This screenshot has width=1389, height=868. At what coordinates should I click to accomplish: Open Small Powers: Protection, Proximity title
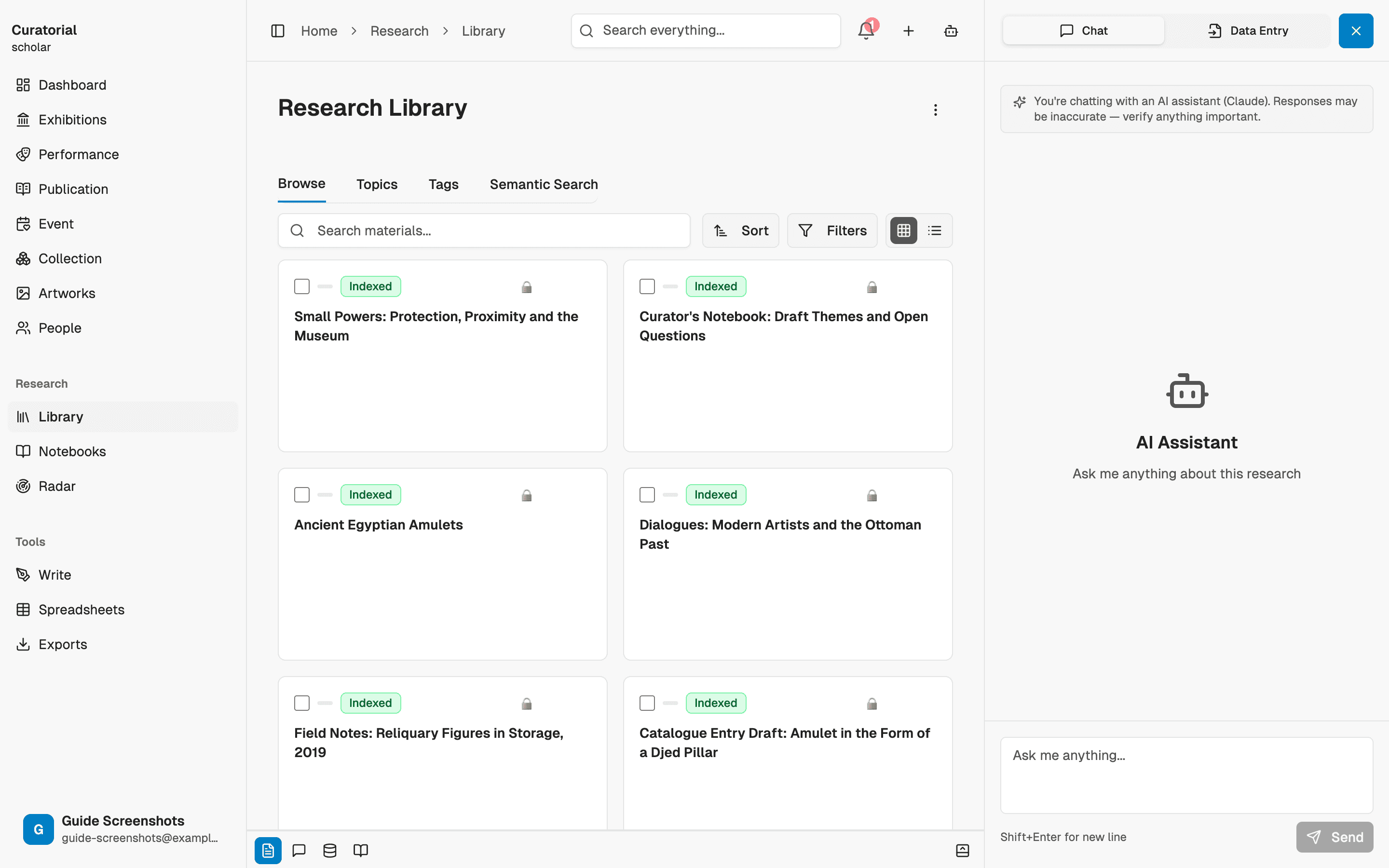[x=436, y=326]
